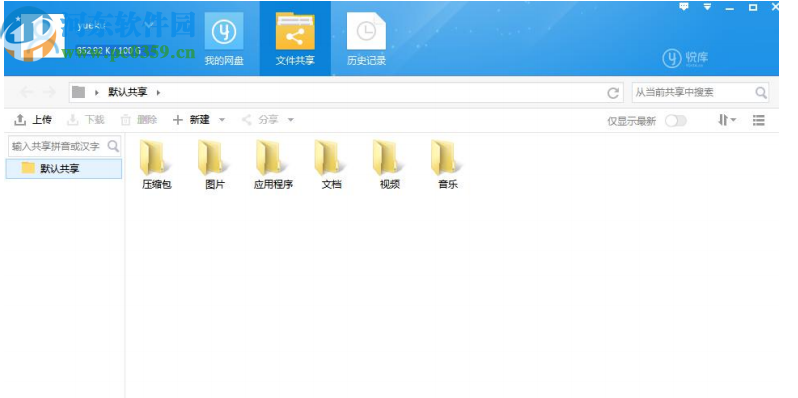798x398 pixels.
Task: Expand the user account dropdown arrow
Action: pos(150,24)
